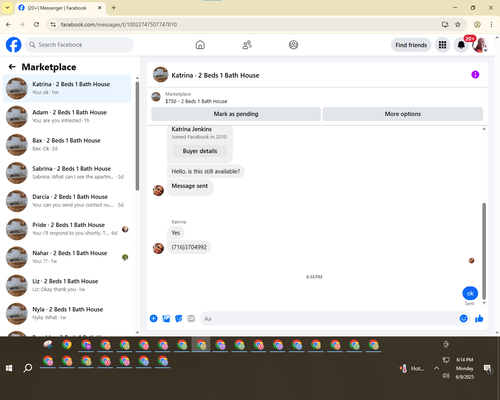Open the account profile picture menu

(x=480, y=45)
